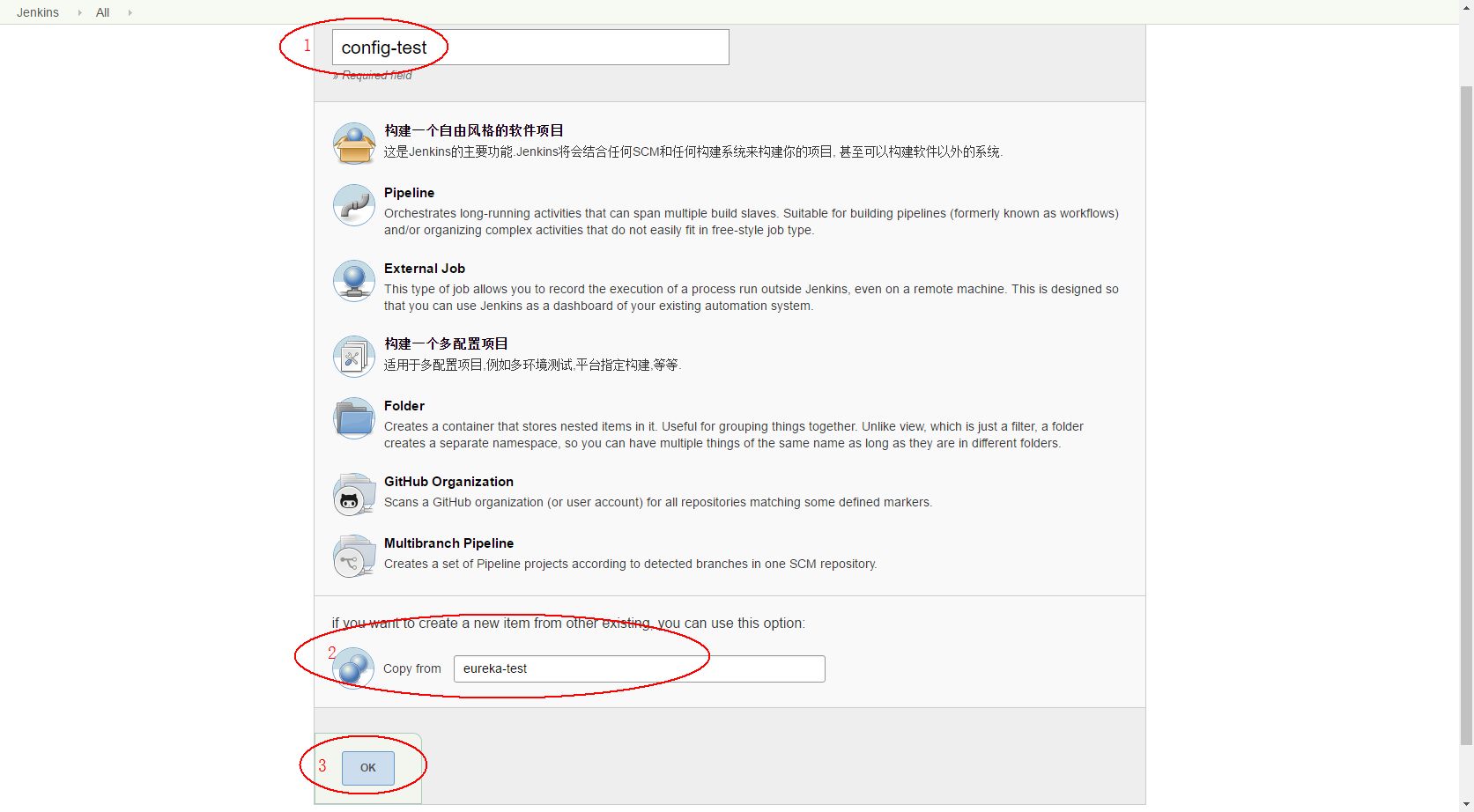Click the External Job description text
Image resolution: width=1474 pixels, height=812 pixels.
(x=752, y=298)
